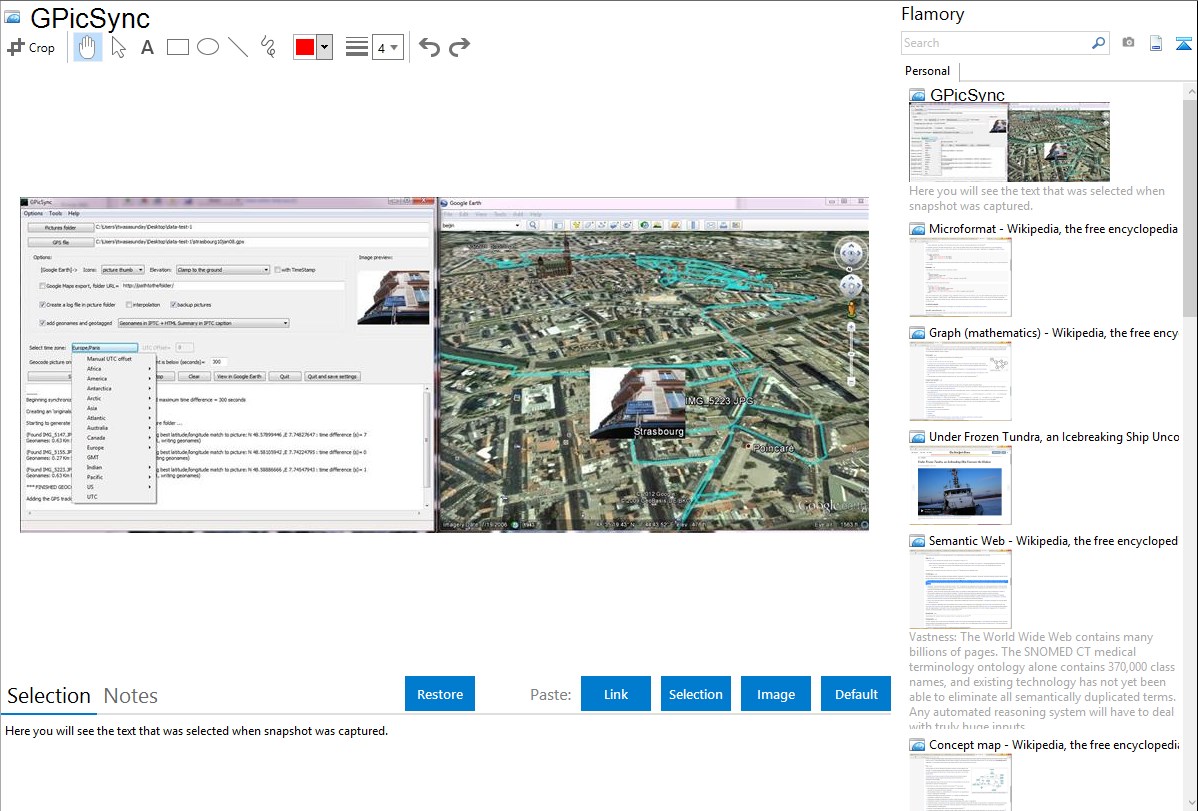The height and width of the screenshot is (811, 1198).
Task: Click the Link paste button
Action: (616, 694)
